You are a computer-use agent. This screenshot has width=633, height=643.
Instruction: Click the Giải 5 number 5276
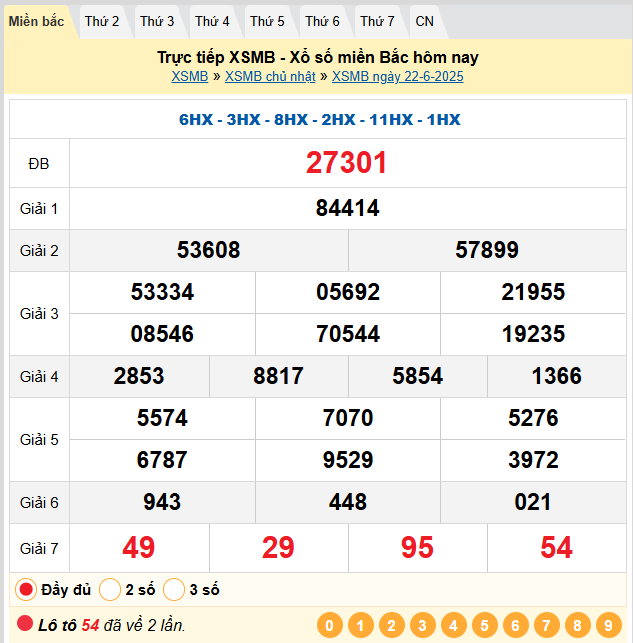(x=533, y=418)
